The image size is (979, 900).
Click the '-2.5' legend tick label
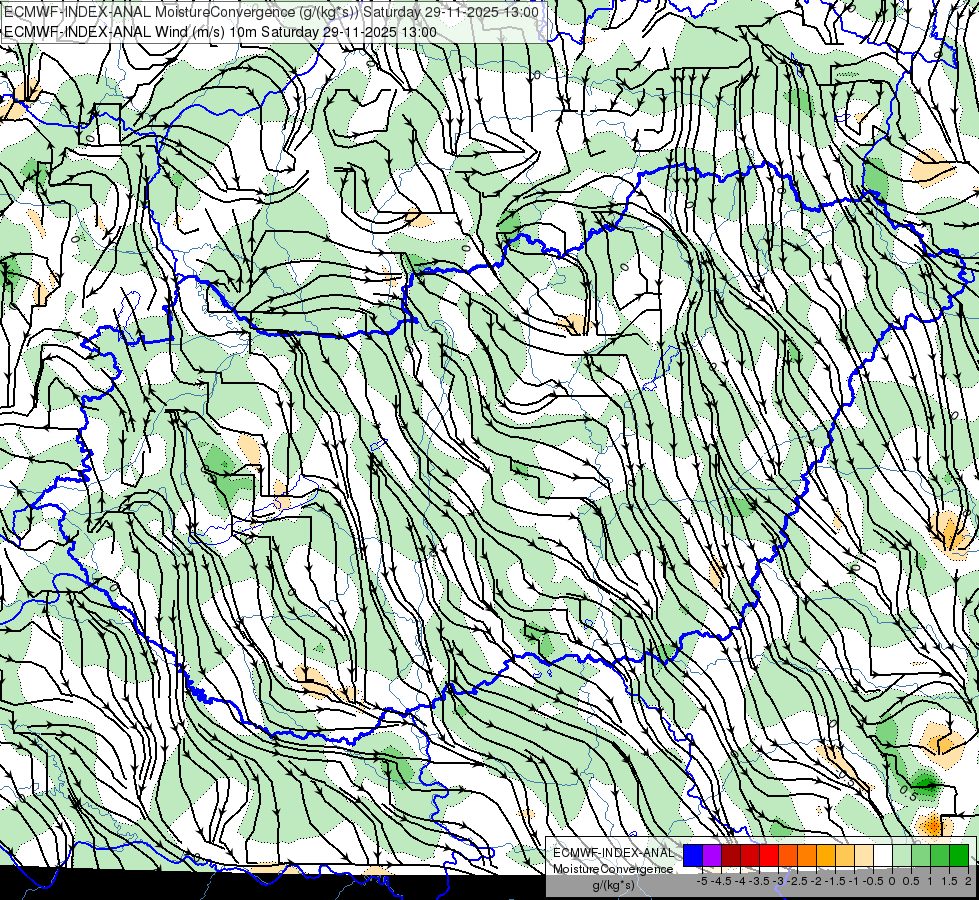797,881
